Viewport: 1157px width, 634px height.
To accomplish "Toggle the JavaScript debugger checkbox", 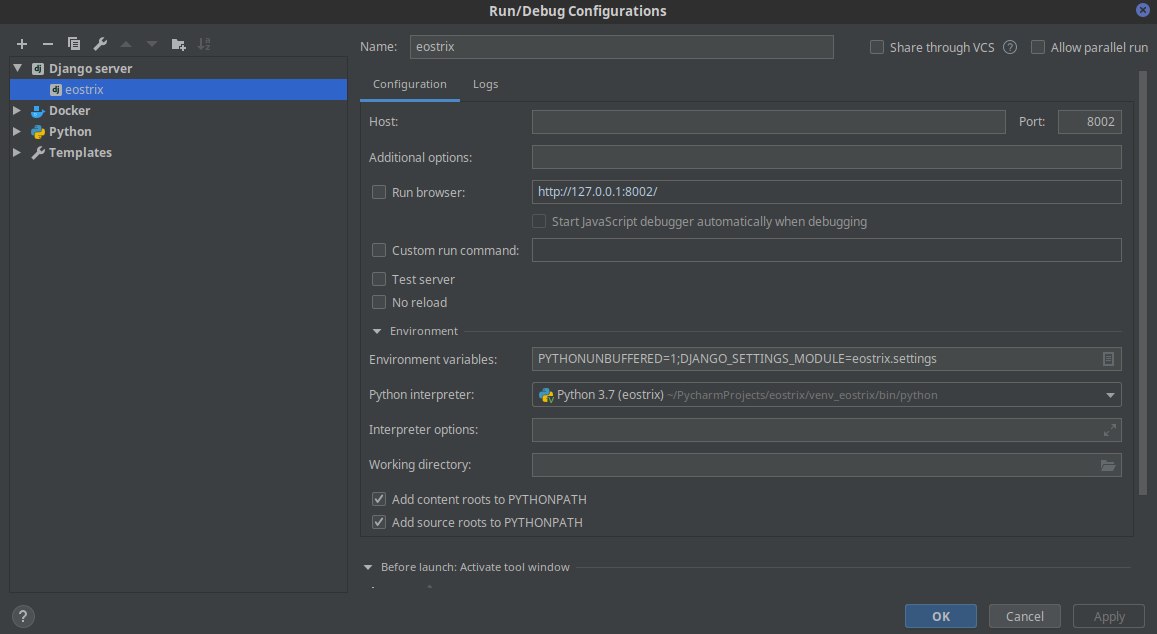I will click(x=539, y=221).
